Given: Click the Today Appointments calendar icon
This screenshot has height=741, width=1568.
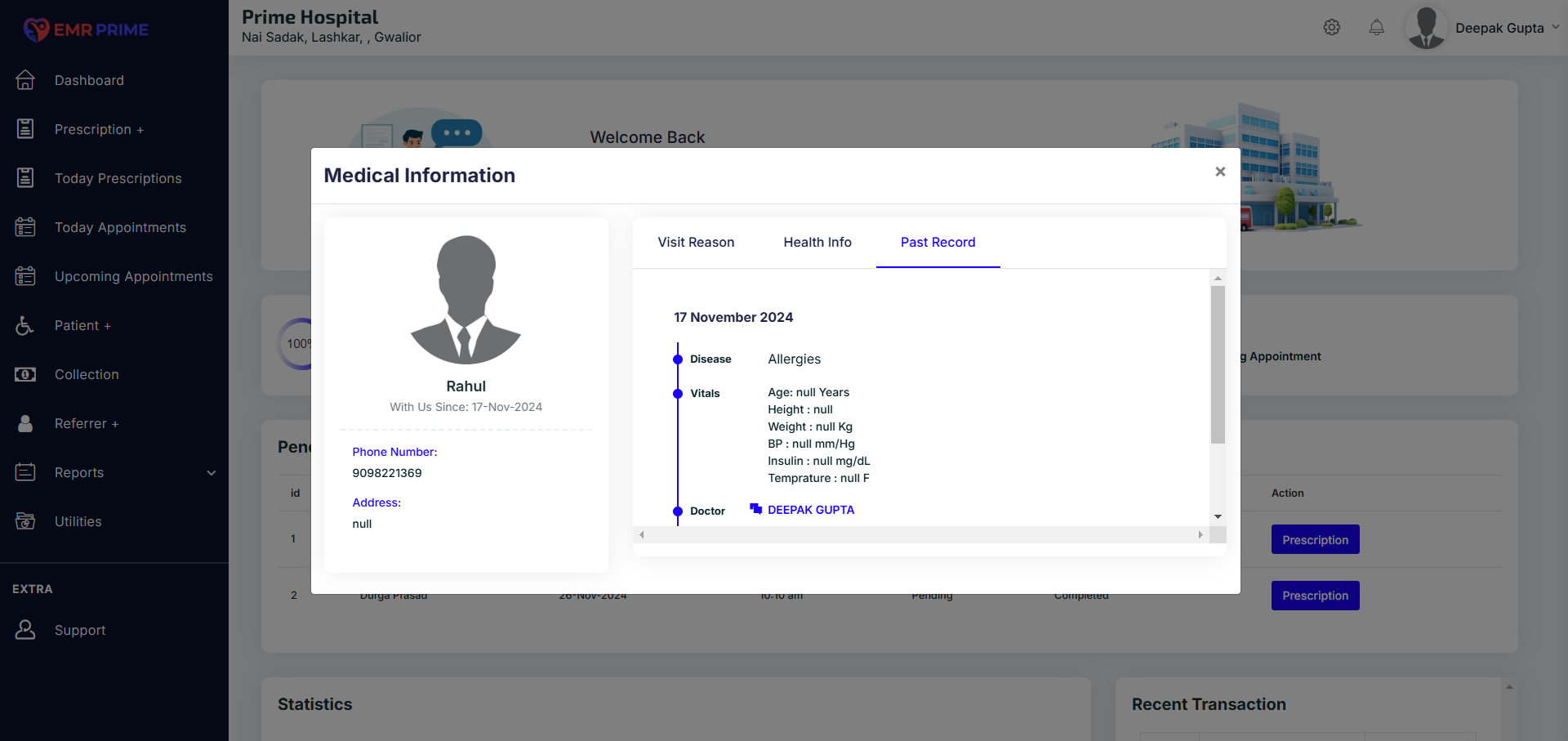Looking at the screenshot, I should coord(25,227).
